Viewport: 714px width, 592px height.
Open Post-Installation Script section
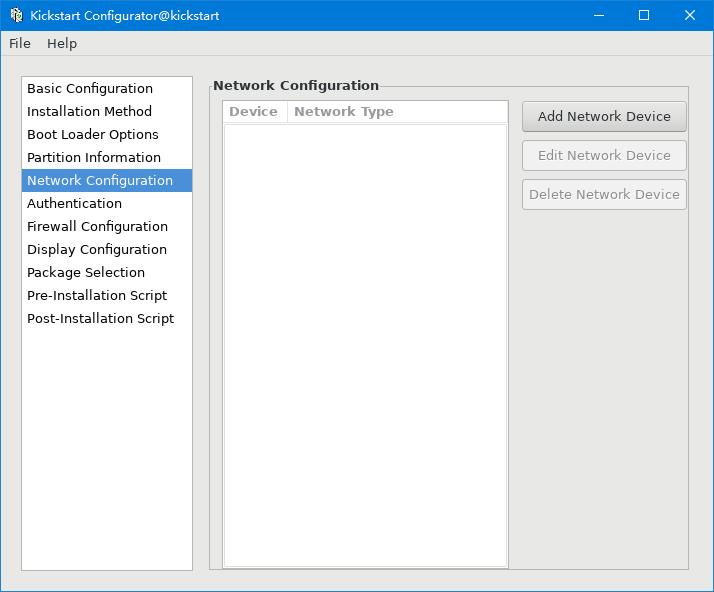(107, 318)
